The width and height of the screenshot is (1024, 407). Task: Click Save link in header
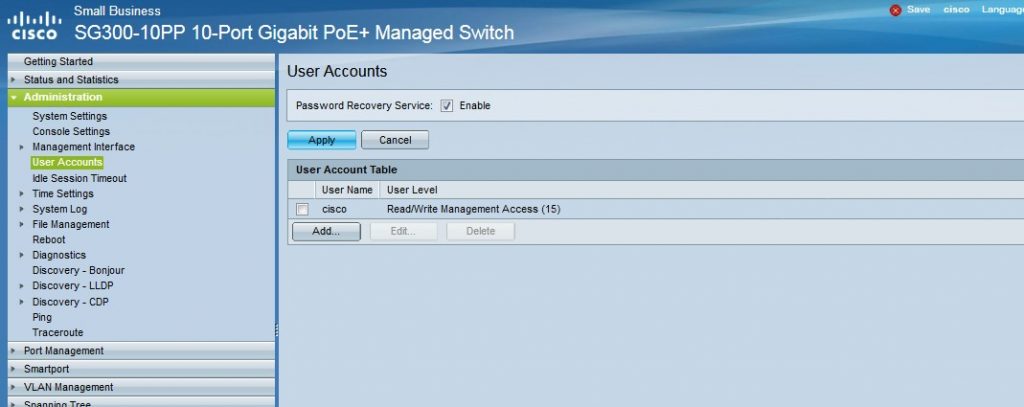tap(918, 10)
